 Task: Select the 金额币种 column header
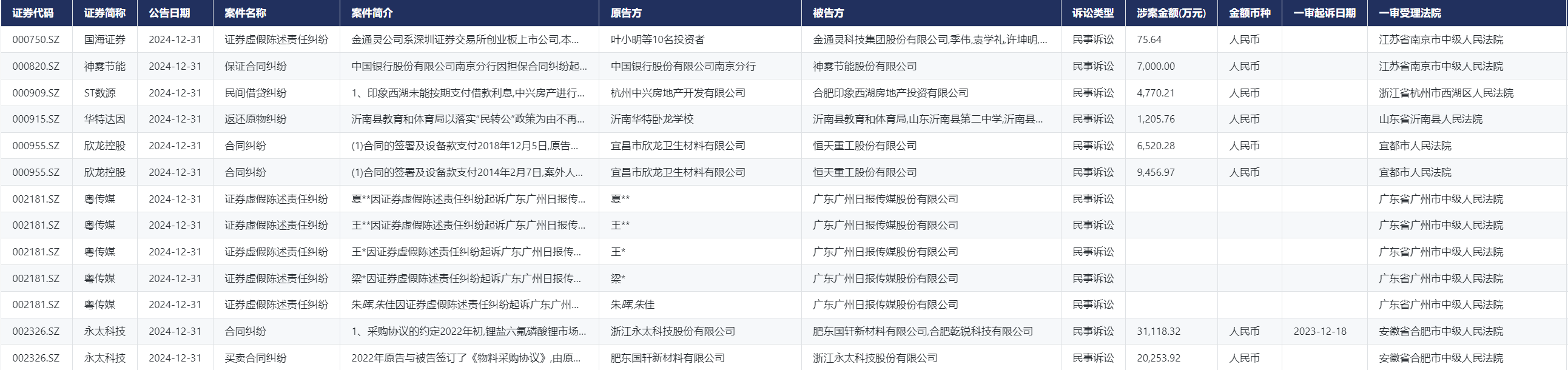(x=1250, y=13)
